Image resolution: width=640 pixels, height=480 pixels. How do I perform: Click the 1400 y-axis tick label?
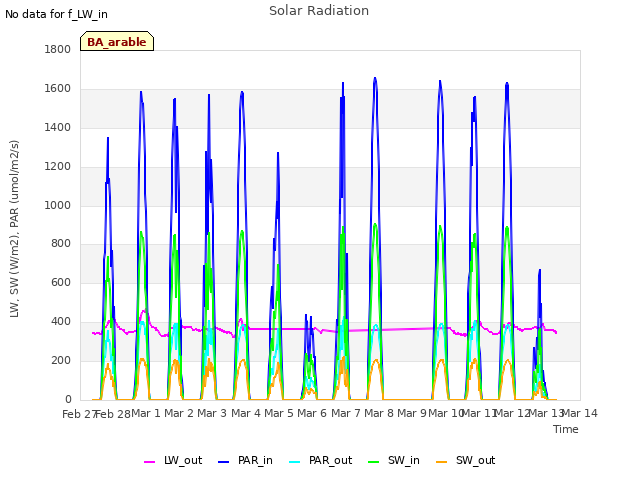pos(58,127)
